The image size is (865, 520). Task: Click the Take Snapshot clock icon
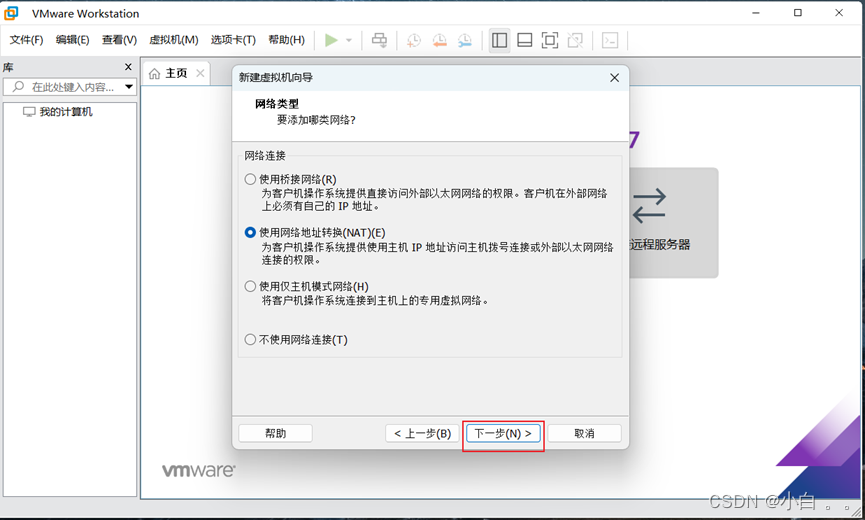(x=413, y=40)
